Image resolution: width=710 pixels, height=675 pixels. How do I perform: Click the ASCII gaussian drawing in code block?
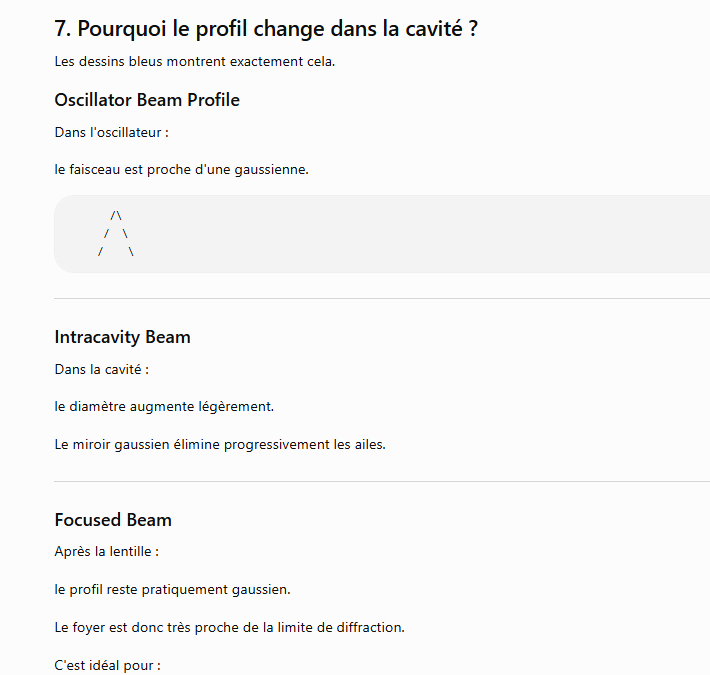(x=116, y=234)
